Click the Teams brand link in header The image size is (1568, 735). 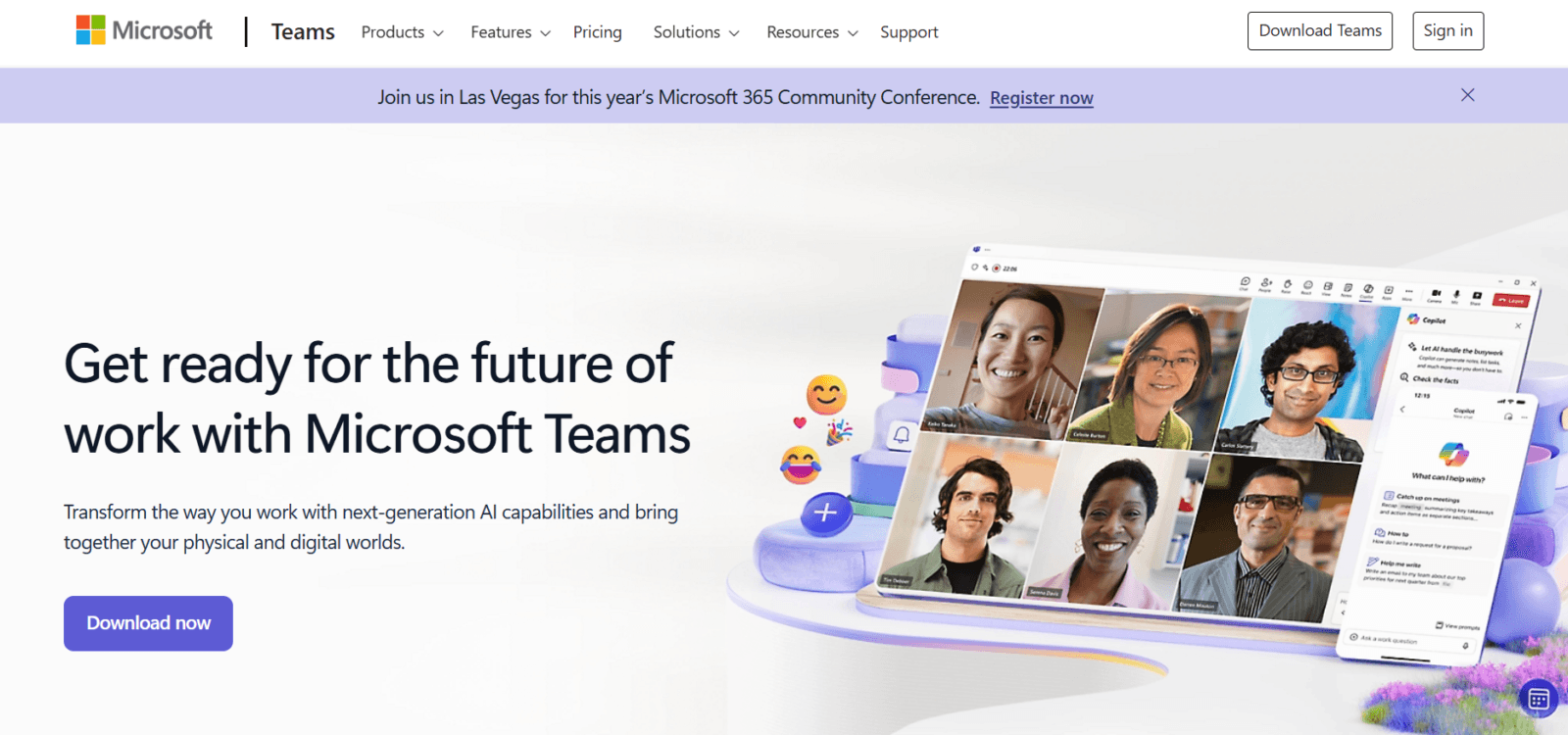(303, 32)
